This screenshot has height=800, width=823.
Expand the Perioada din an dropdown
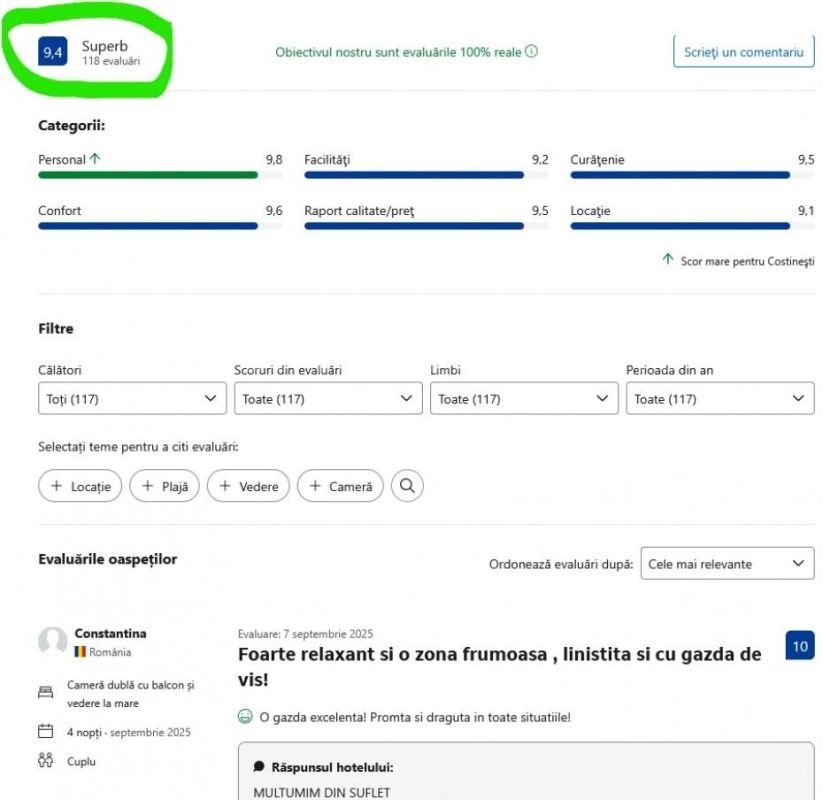click(720, 399)
